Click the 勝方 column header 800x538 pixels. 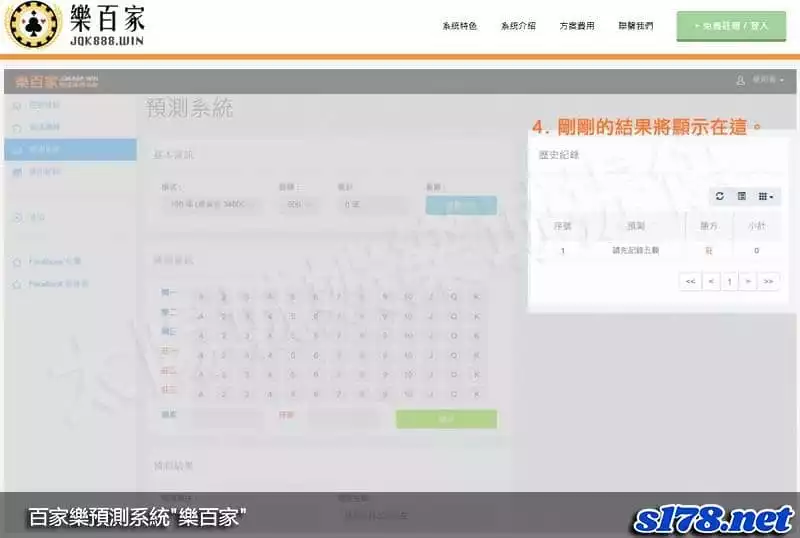point(709,226)
